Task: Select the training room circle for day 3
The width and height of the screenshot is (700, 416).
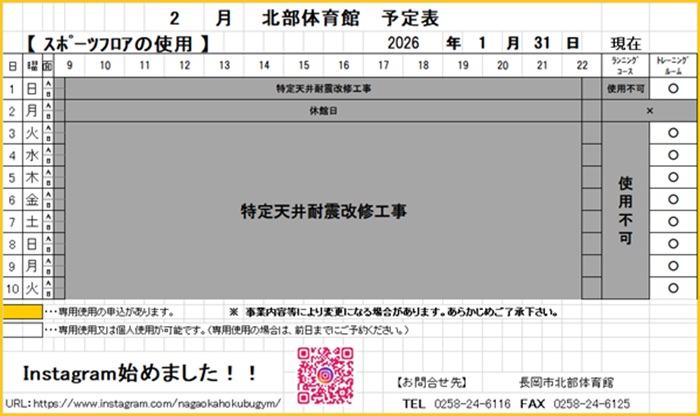Action: (x=672, y=133)
